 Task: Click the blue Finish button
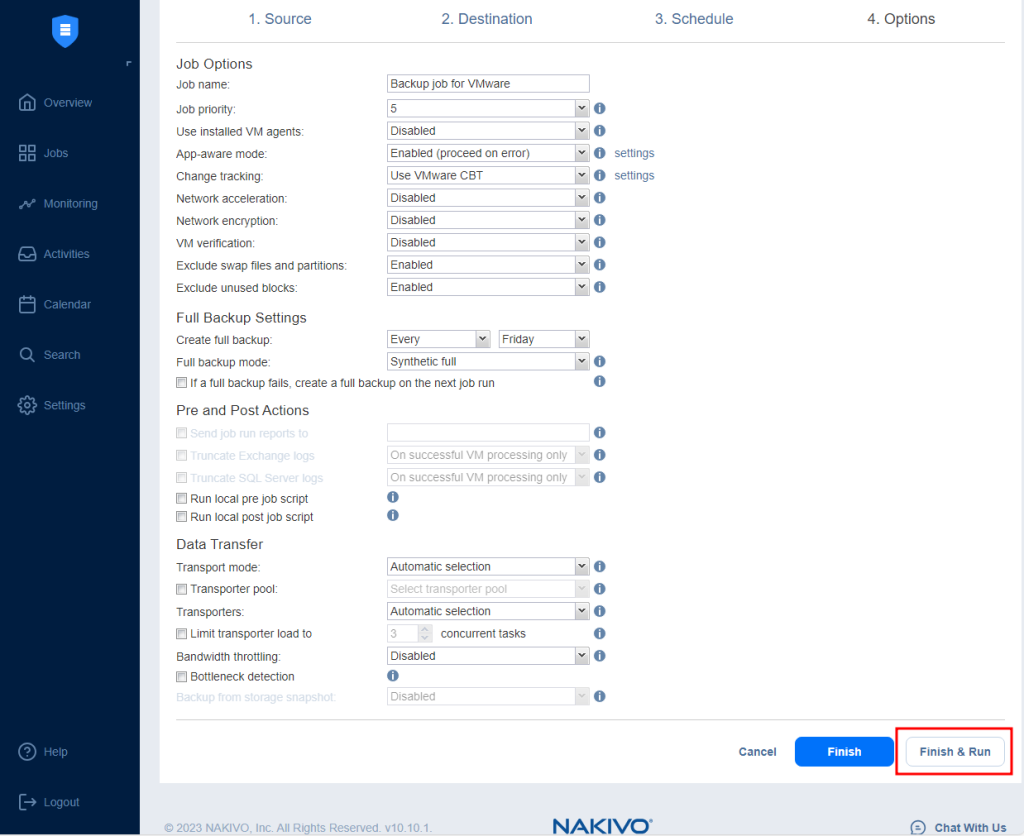(844, 752)
